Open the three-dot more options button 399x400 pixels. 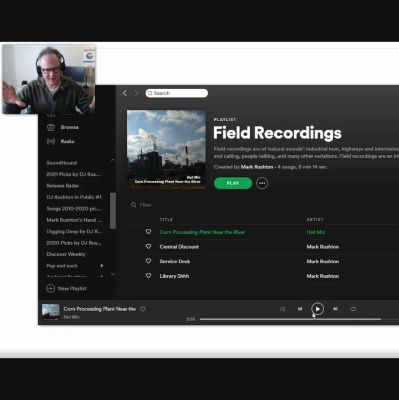point(262,183)
